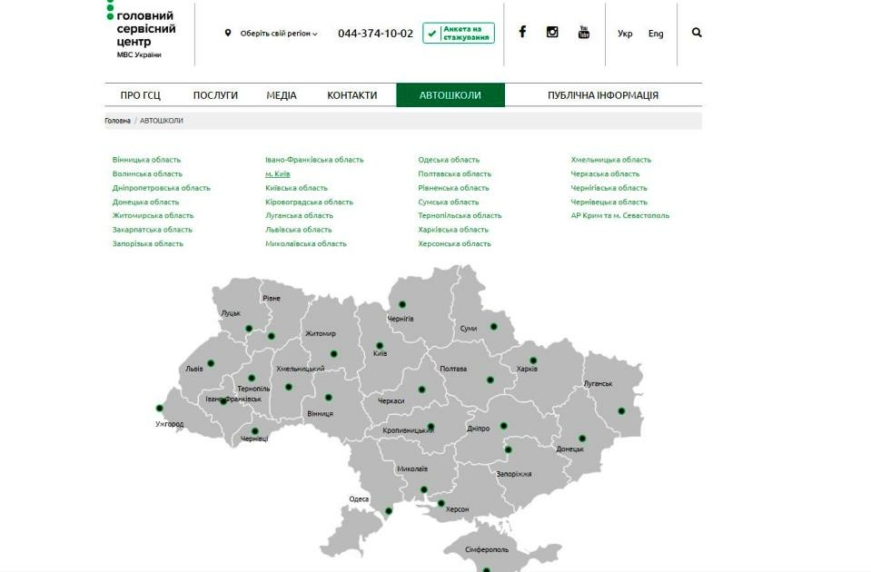Open the ПУБЛІЧНА ІНФОРМАЦІЯ menu
871x572 pixels.
point(602,96)
